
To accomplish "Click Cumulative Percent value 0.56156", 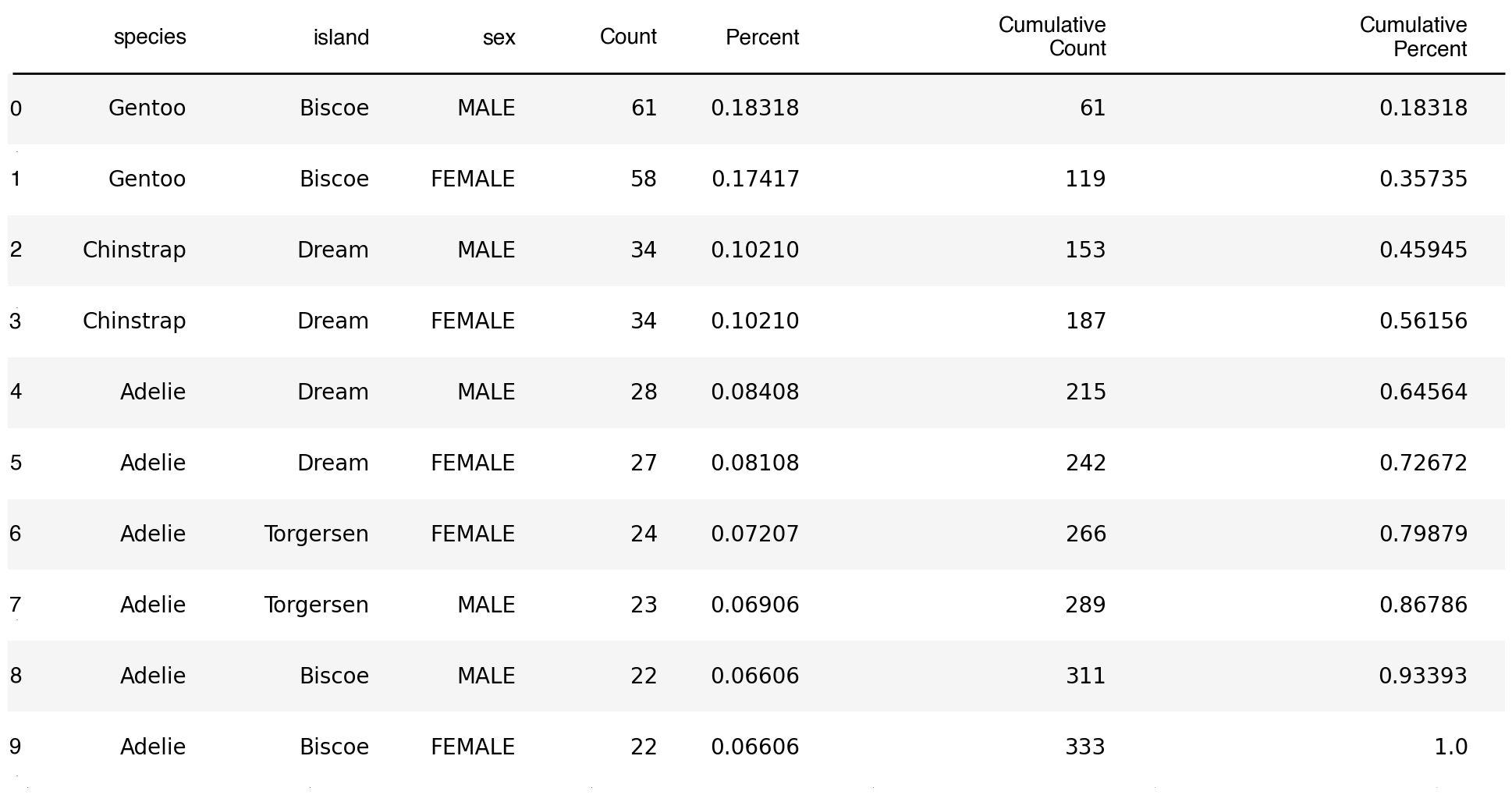I will coord(1423,321).
